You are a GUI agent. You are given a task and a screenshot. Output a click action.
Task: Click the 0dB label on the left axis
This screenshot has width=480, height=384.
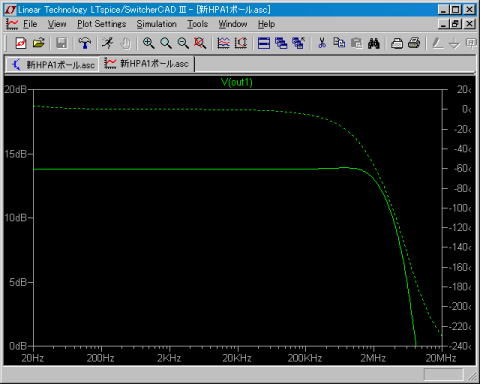click(x=18, y=346)
